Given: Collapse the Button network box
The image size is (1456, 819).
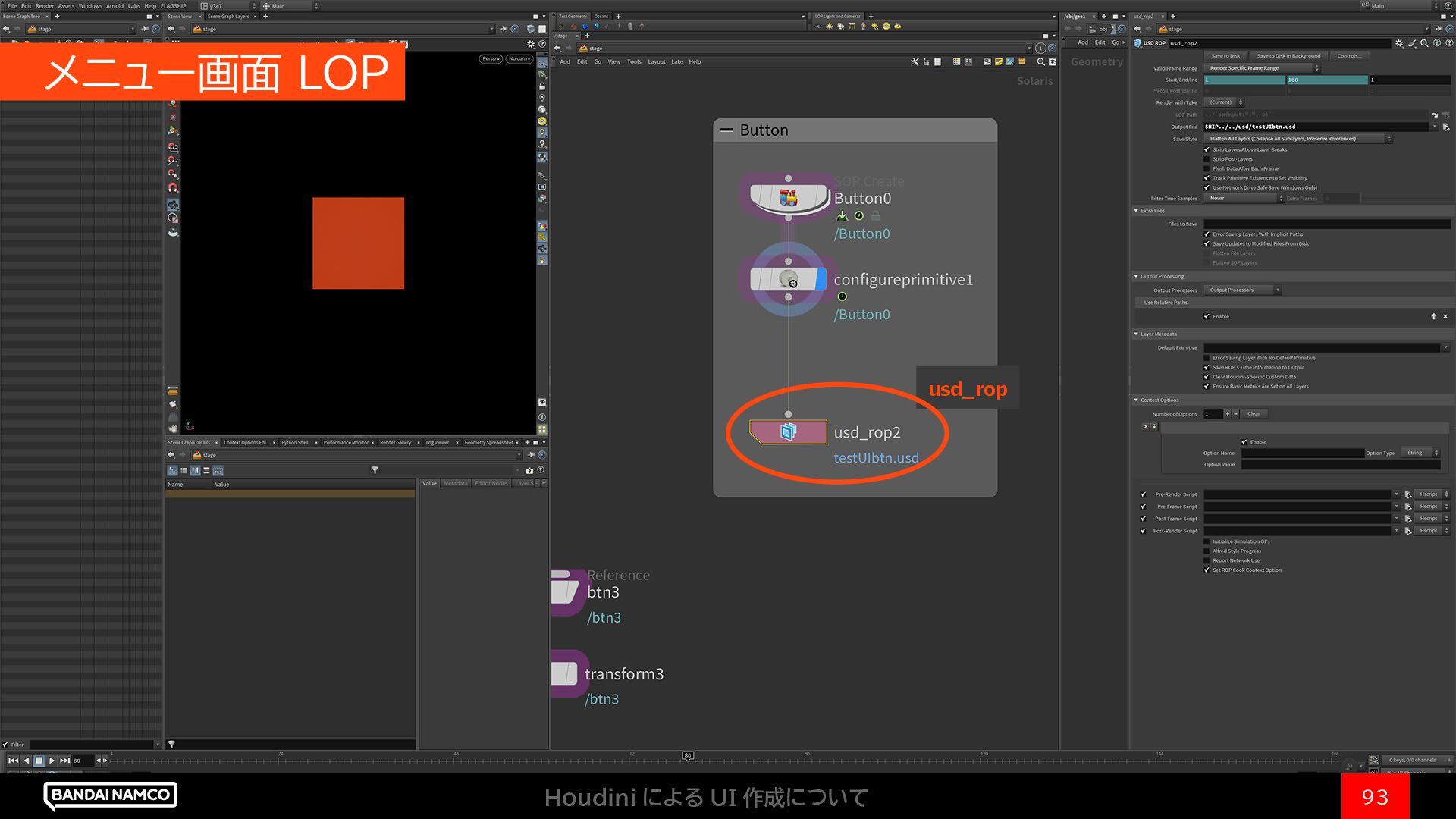Looking at the screenshot, I should [726, 130].
